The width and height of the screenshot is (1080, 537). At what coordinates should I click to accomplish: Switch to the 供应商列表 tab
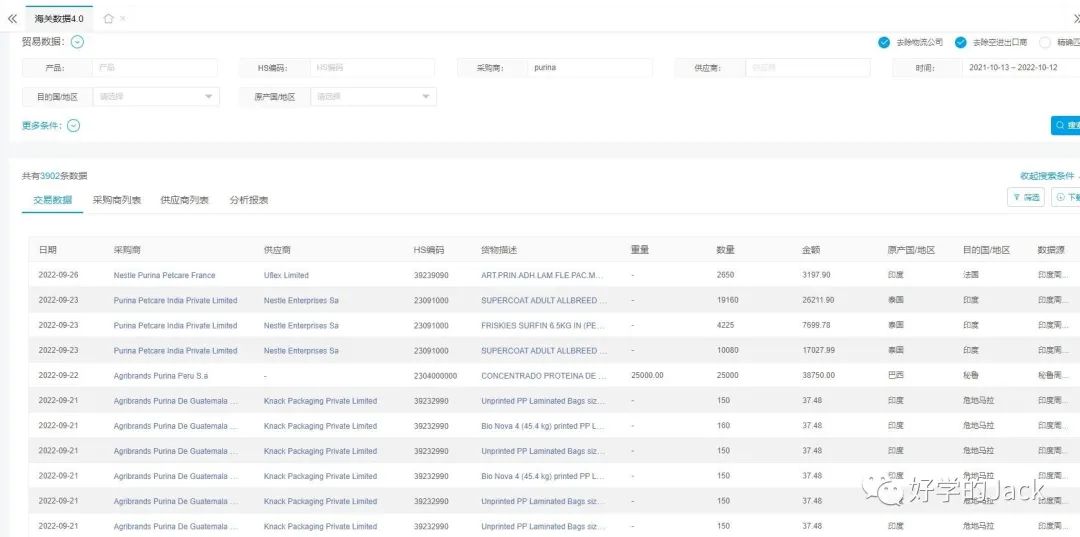coord(185,200)
